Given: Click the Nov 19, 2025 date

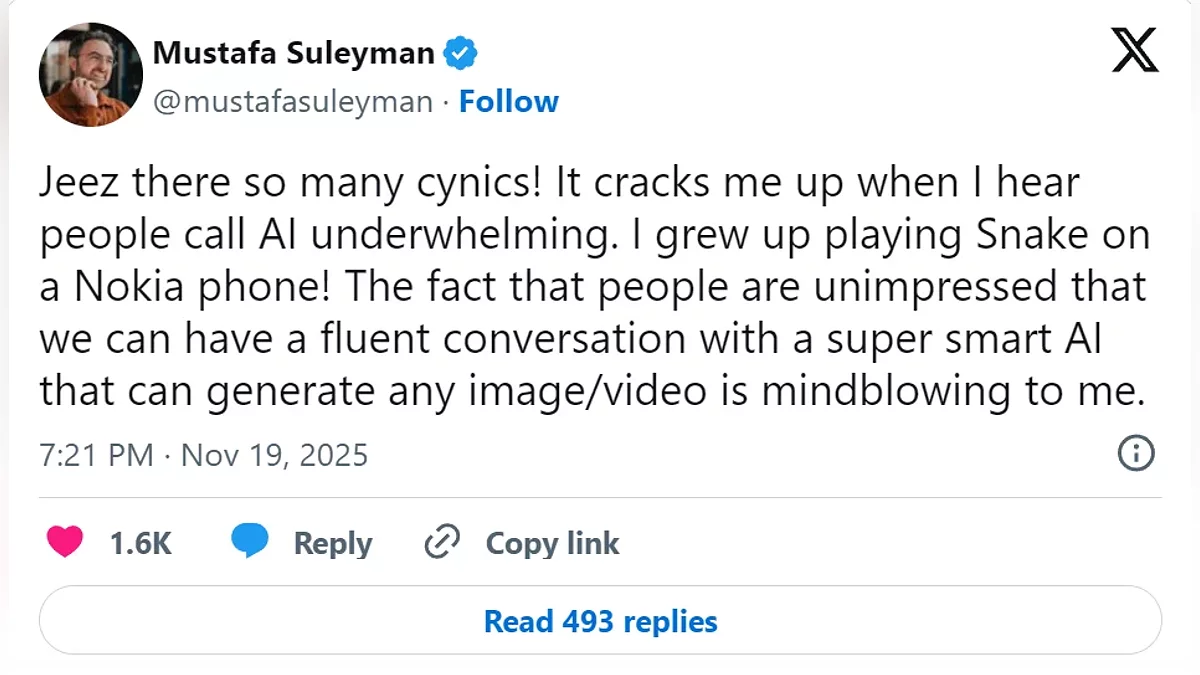Looking at the screenshot, I should click(x=275, y=455).
